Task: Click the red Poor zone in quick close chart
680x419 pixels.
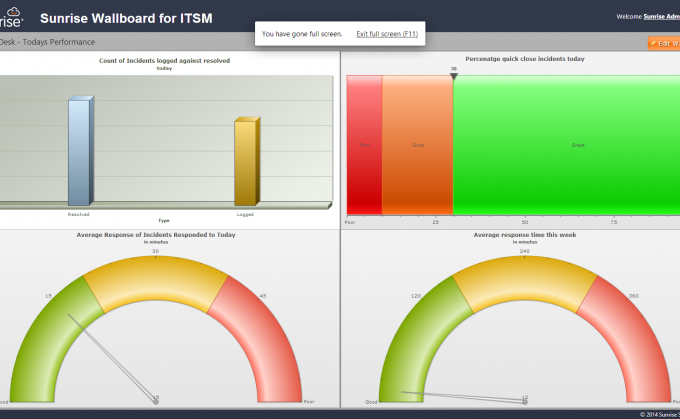Action: 364,145
